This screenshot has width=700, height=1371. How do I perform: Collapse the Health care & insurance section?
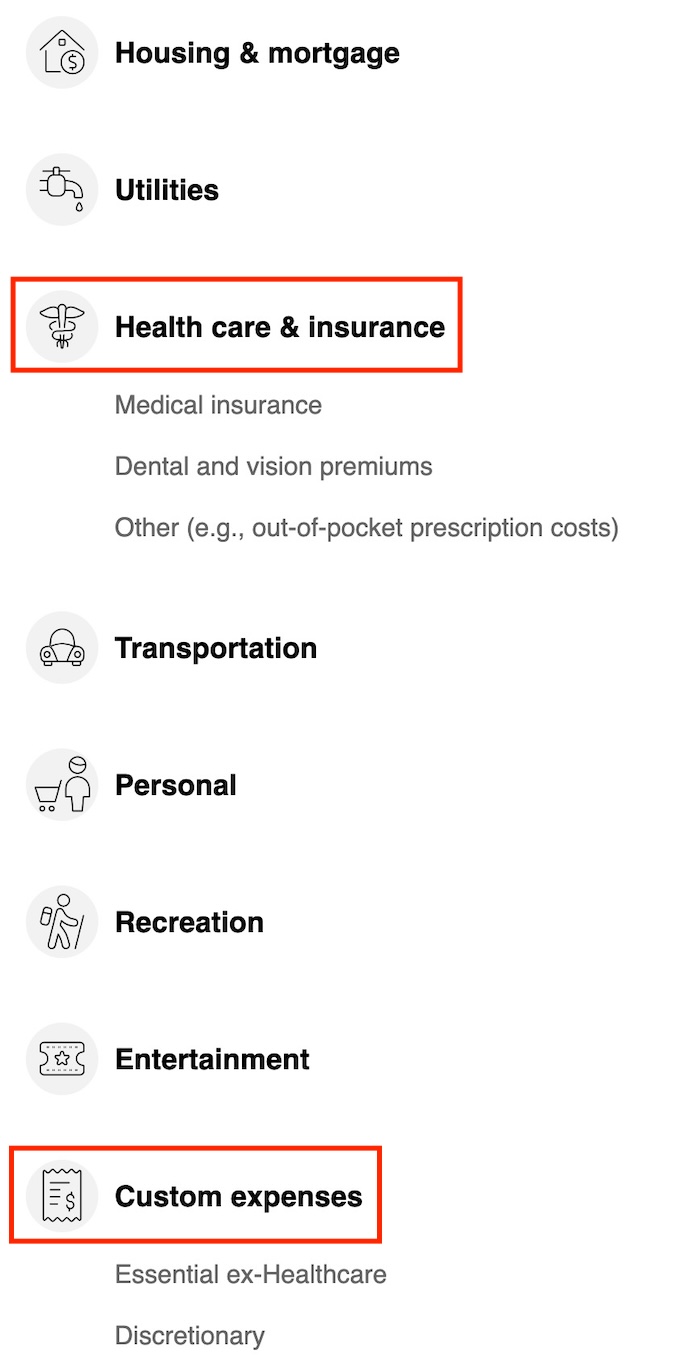pyautogui.click(x=280, y=327)
